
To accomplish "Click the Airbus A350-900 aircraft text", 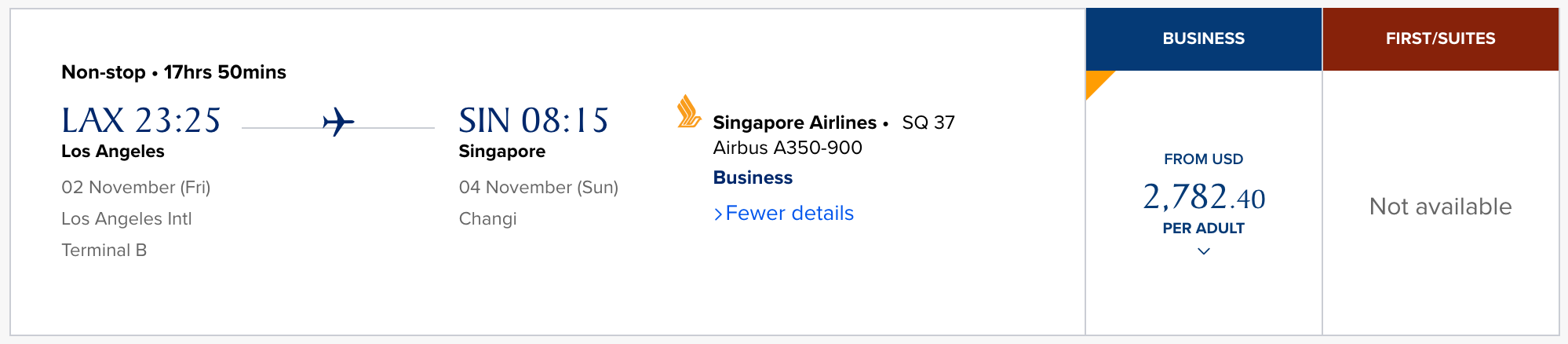I will click(x=787, y=148).
